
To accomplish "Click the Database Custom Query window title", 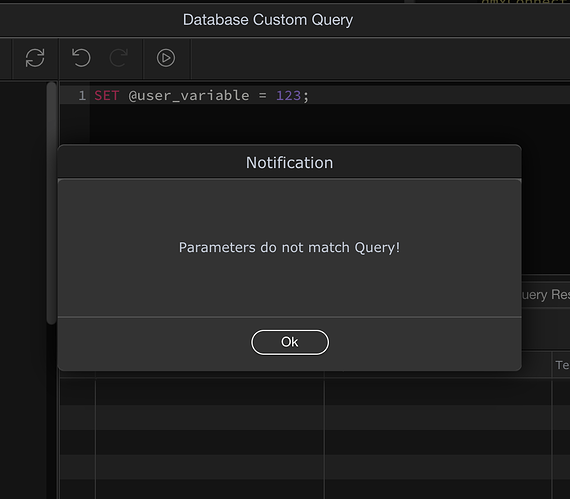I will point(268,20).
